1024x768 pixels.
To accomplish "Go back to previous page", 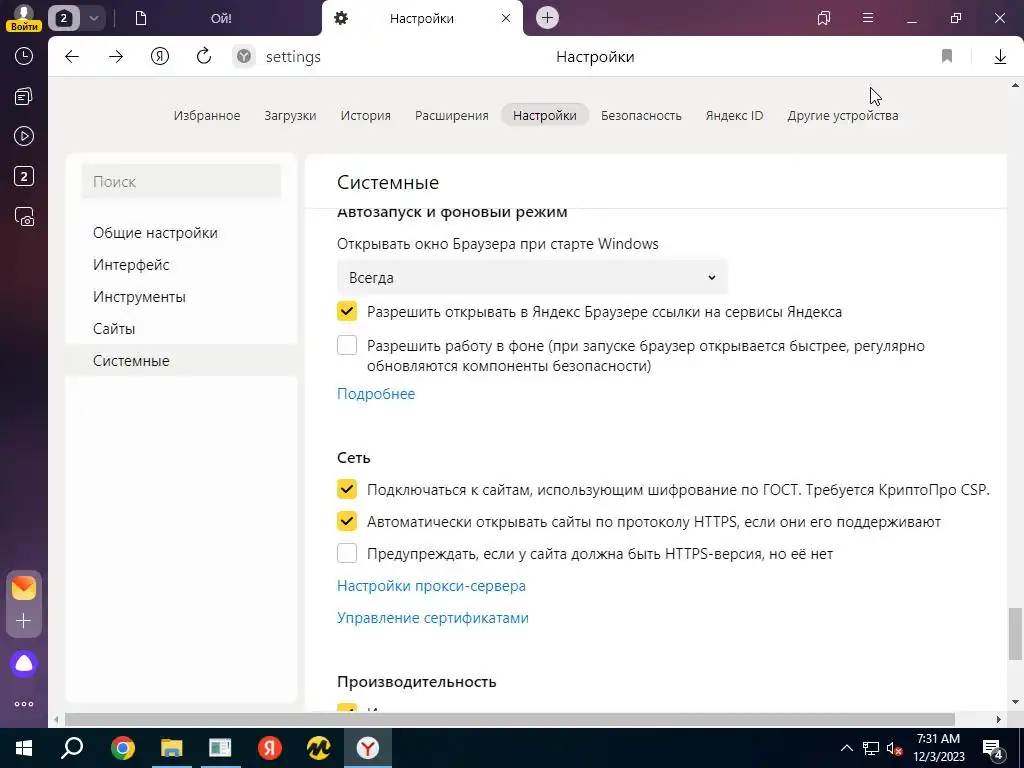I will [72, 57].
